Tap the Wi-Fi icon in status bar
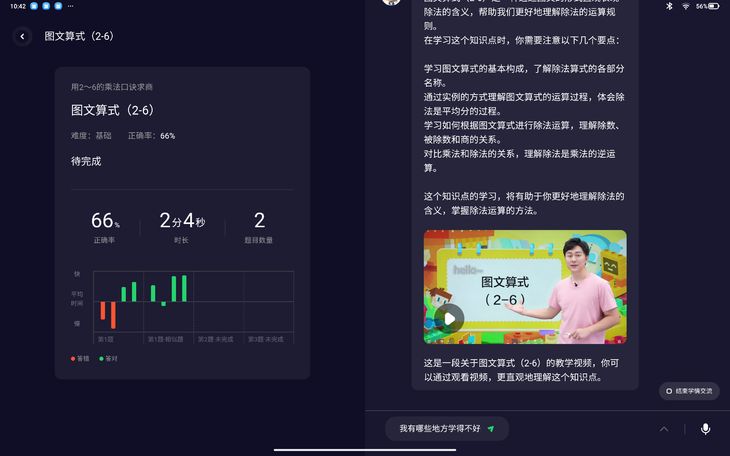Viewport: 730px width, 456px height. pyautogui.click(x=685, y=6)
